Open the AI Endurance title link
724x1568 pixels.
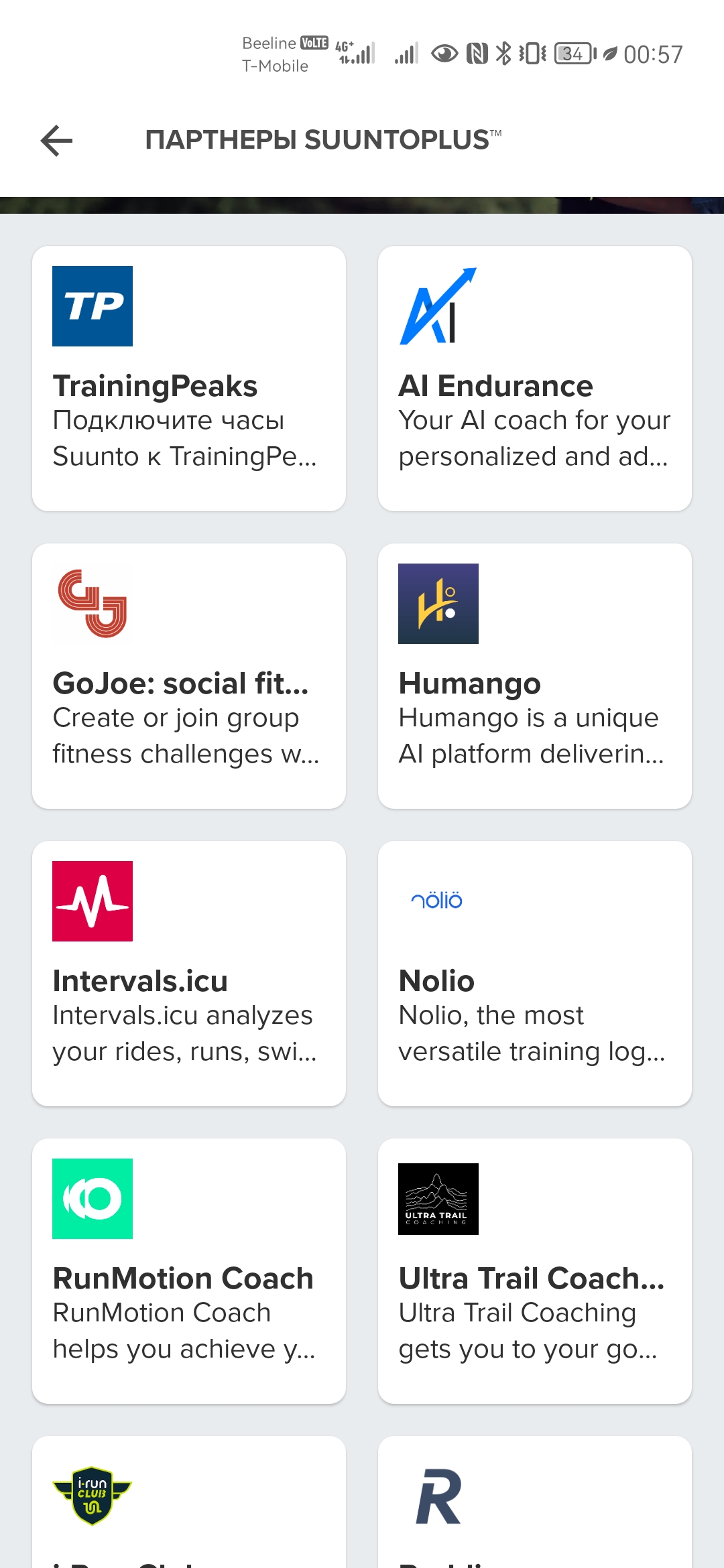click(495, 386)
